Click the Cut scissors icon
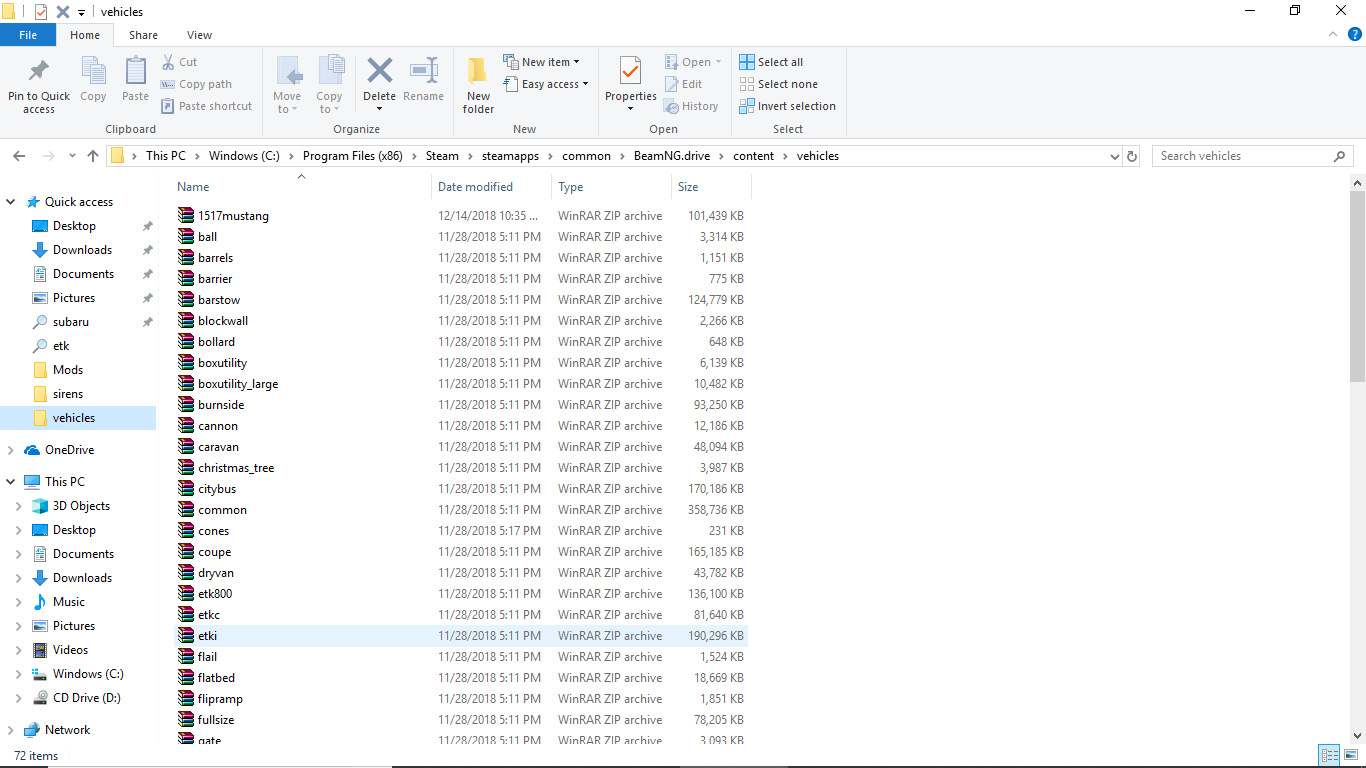The width and height of the screenshot is (1366, 768). pyautogui.click(x=168, y=62)
